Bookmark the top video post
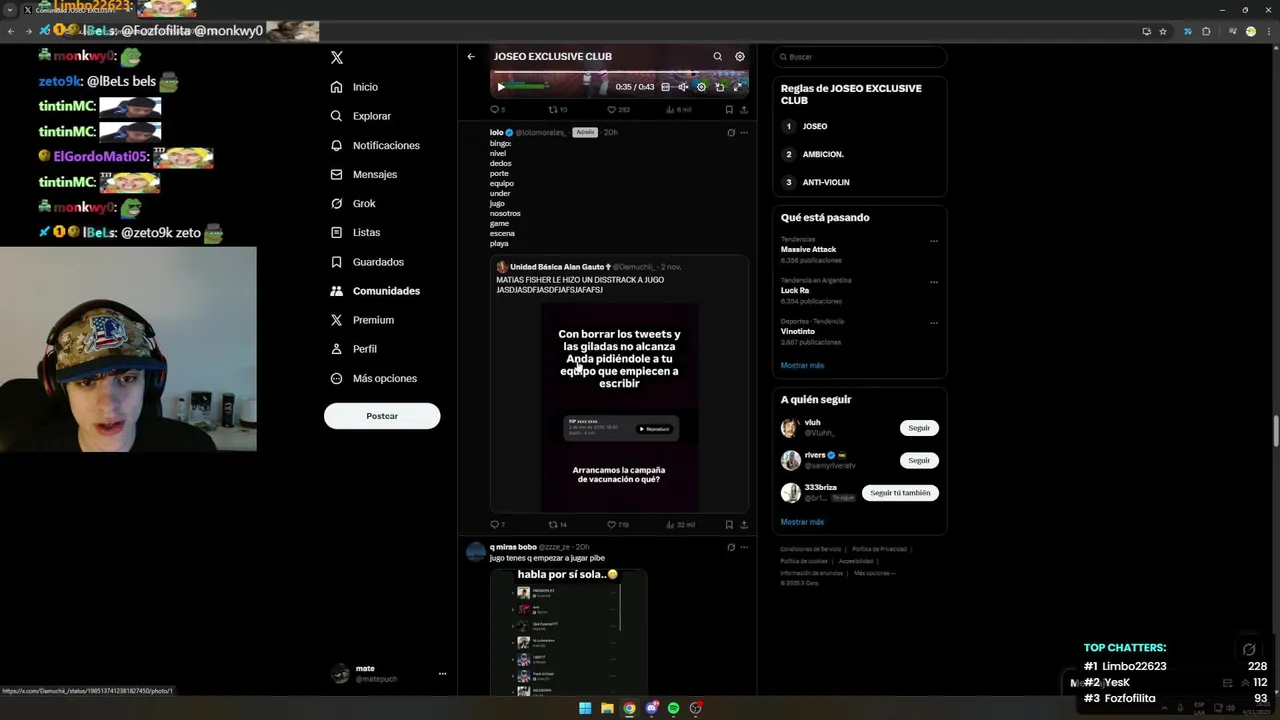Screen dimensions: 1280x720 point(729,110)
